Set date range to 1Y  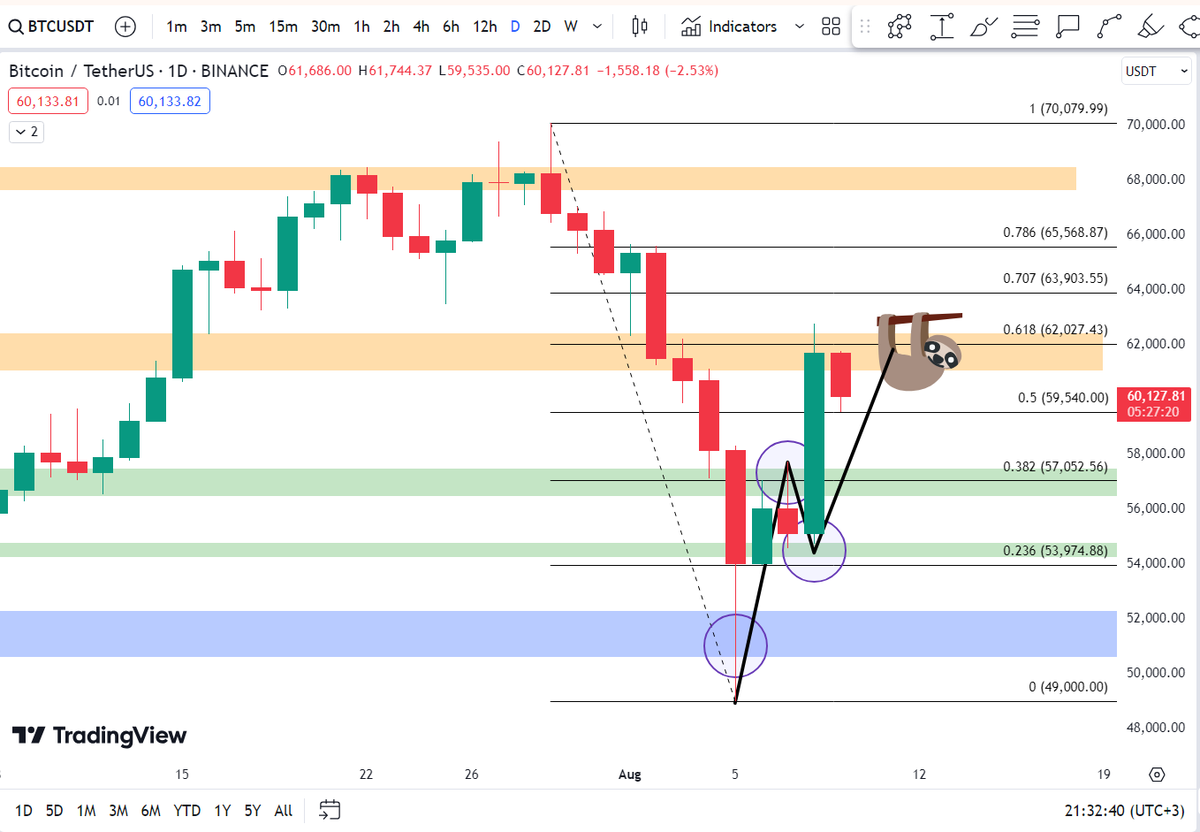pyautogui.click(x=222, y=810)
